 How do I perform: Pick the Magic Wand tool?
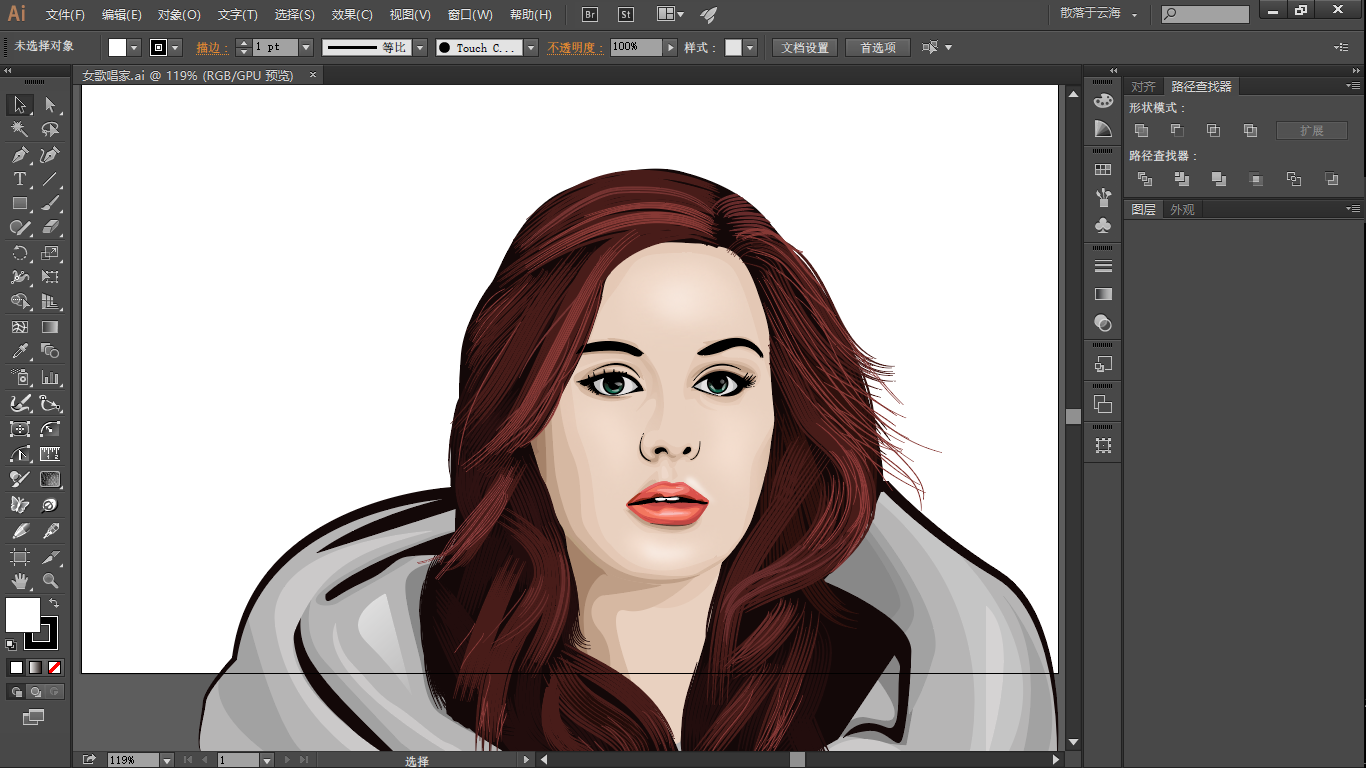click(x=19, y=129)
